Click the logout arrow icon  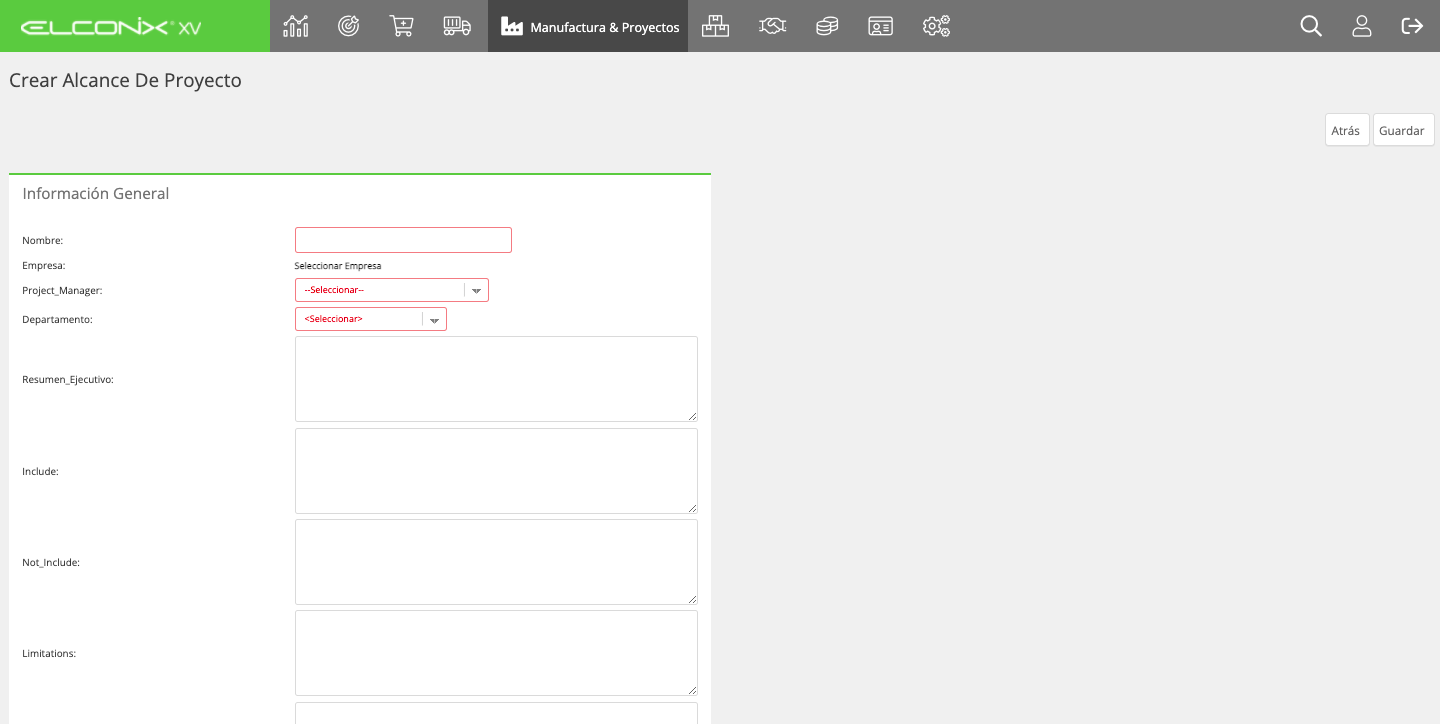point(1412,26)
